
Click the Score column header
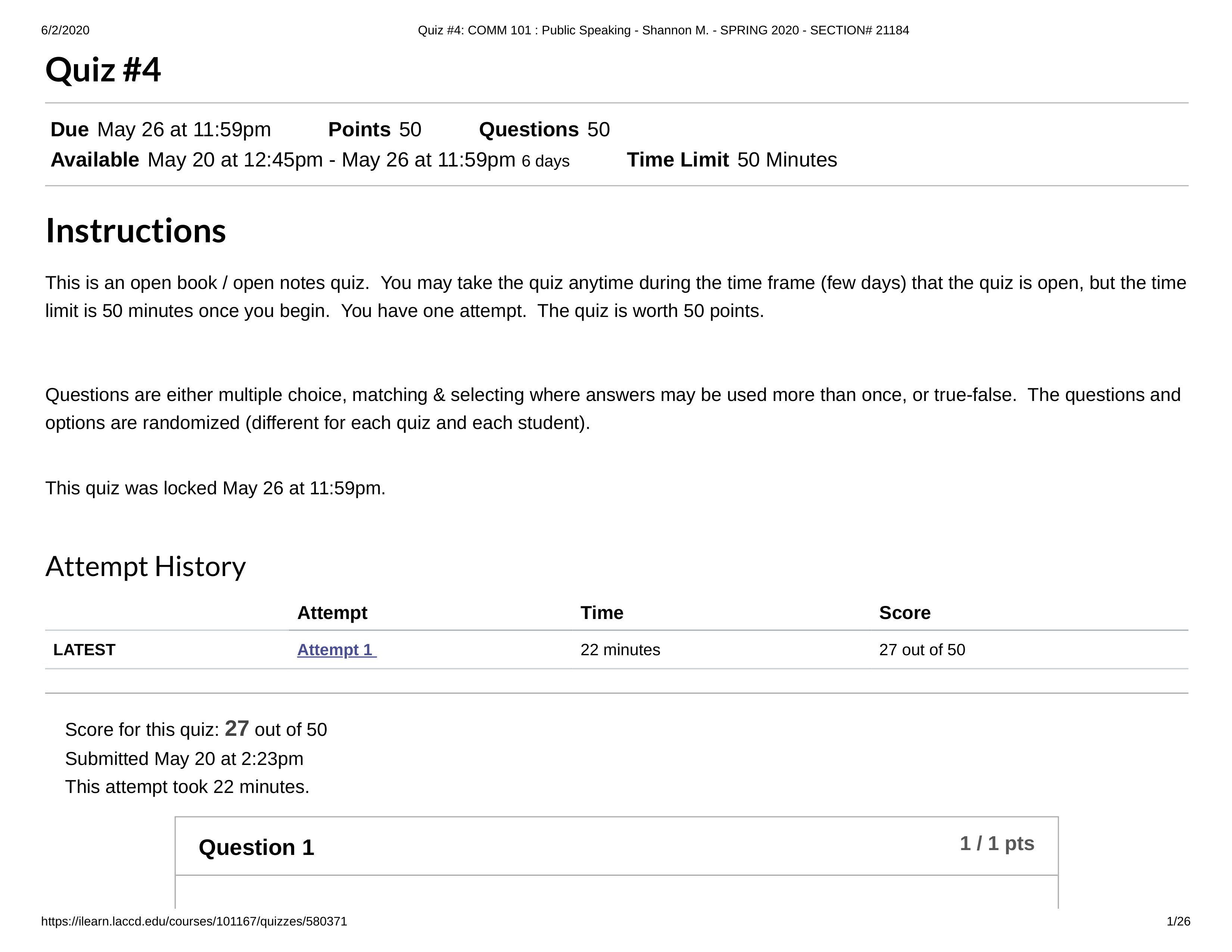pos(905,613)
